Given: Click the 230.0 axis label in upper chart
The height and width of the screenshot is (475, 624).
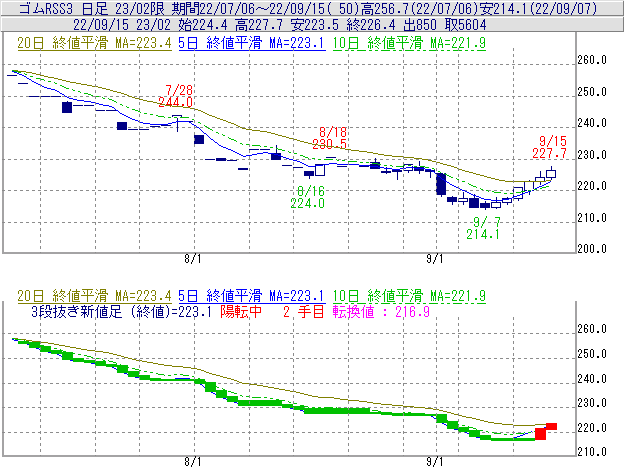Looking at the screenshot, I should pos(592,155).
